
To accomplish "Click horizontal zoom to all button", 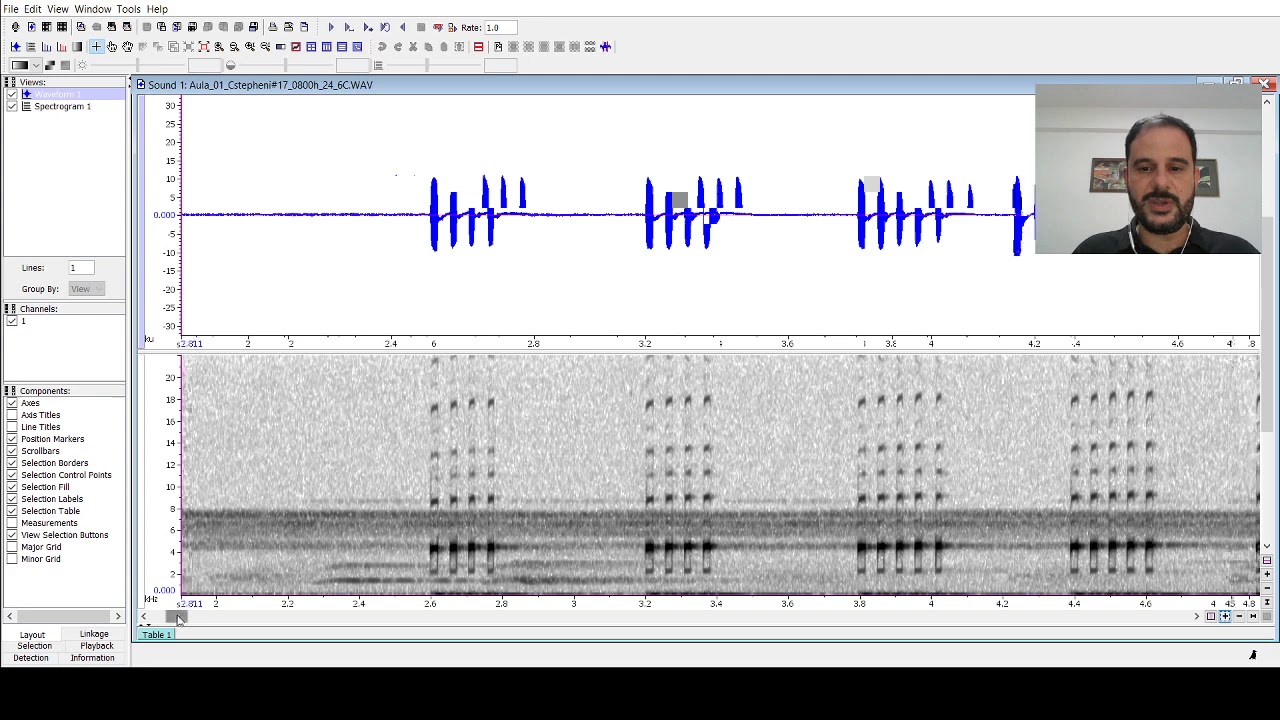I will (x=1253, y=616).
